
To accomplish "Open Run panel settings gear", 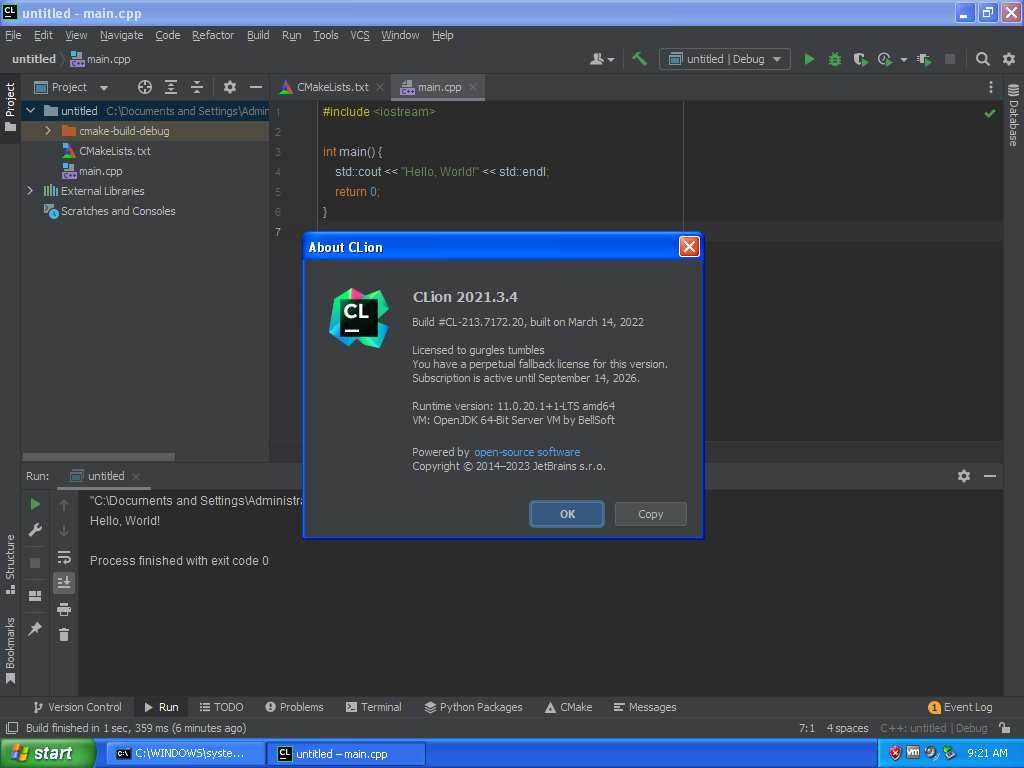I will [x=964, y=475].
